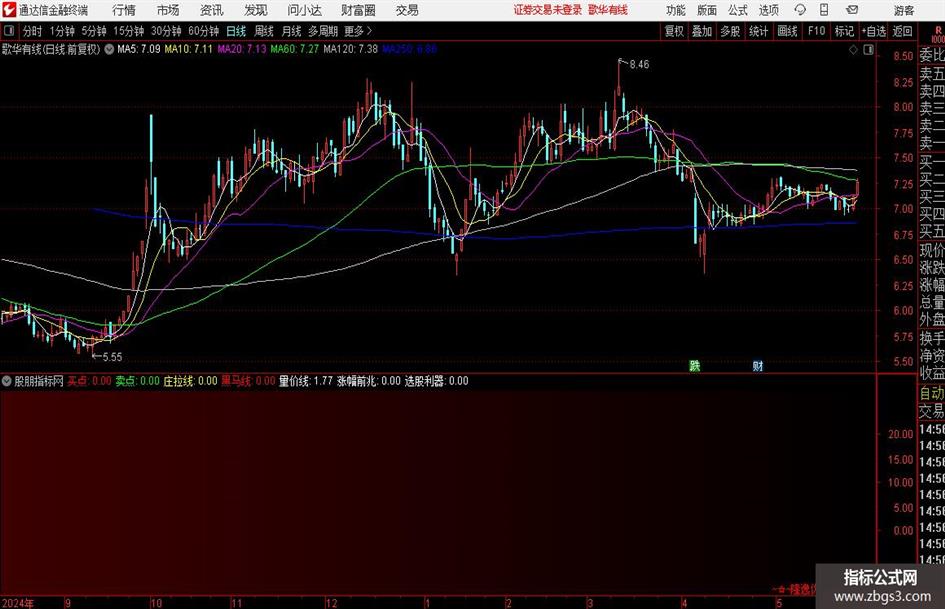Open the mobile phone icon in top bar
This screenshot has height=609, width=945.
[824, 10]
